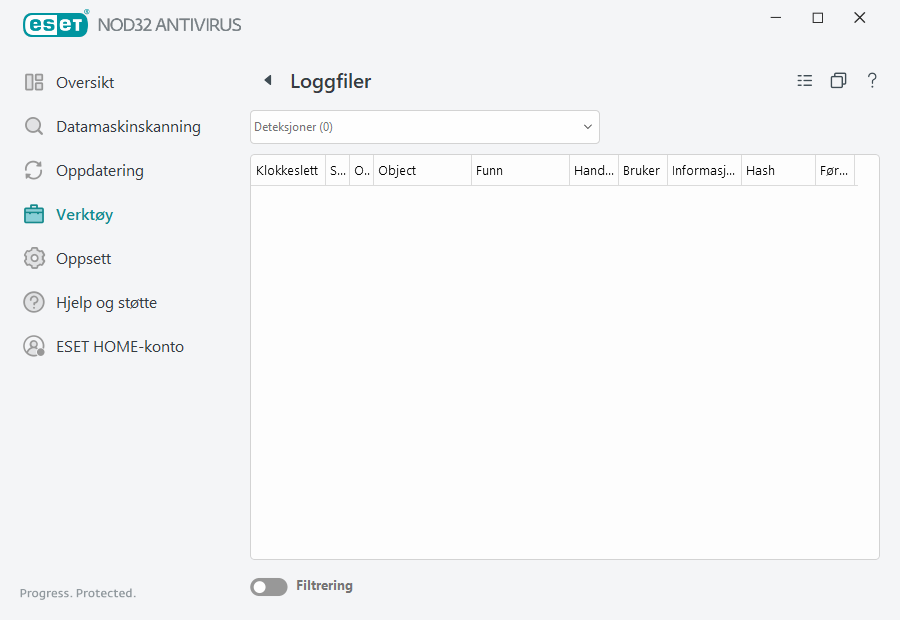Open the ESET HOME-konto account icon
900x620 pixels.
coord(33,346)
